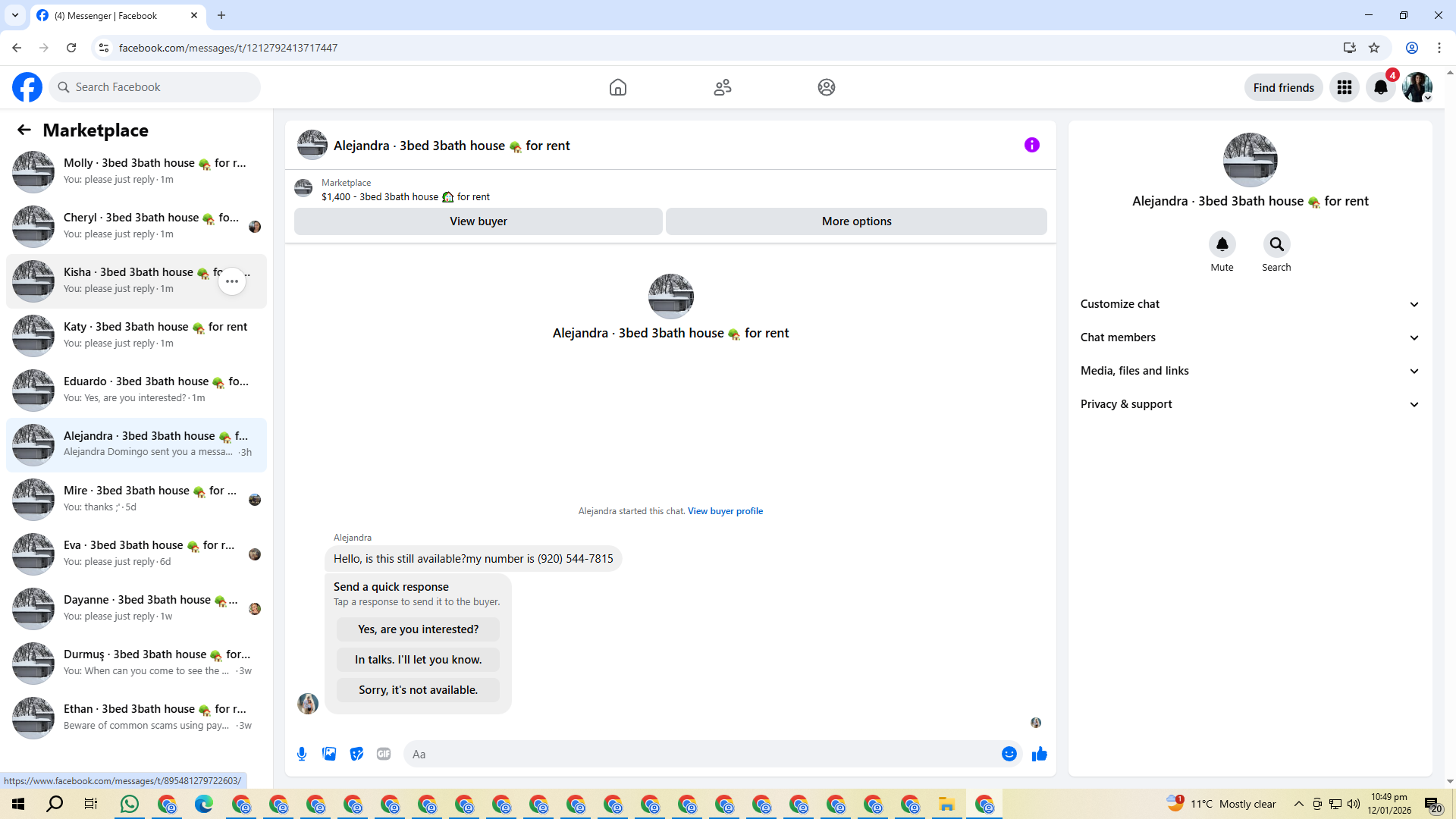1456x819 pixels.
Task: Expand Media, files and links section
Action: click(1249, 371)
